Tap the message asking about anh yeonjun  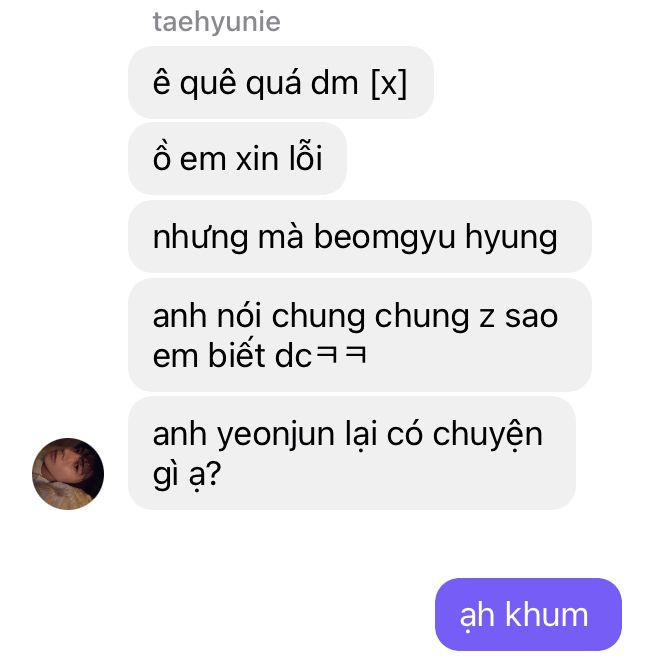(x=352, y=453)
